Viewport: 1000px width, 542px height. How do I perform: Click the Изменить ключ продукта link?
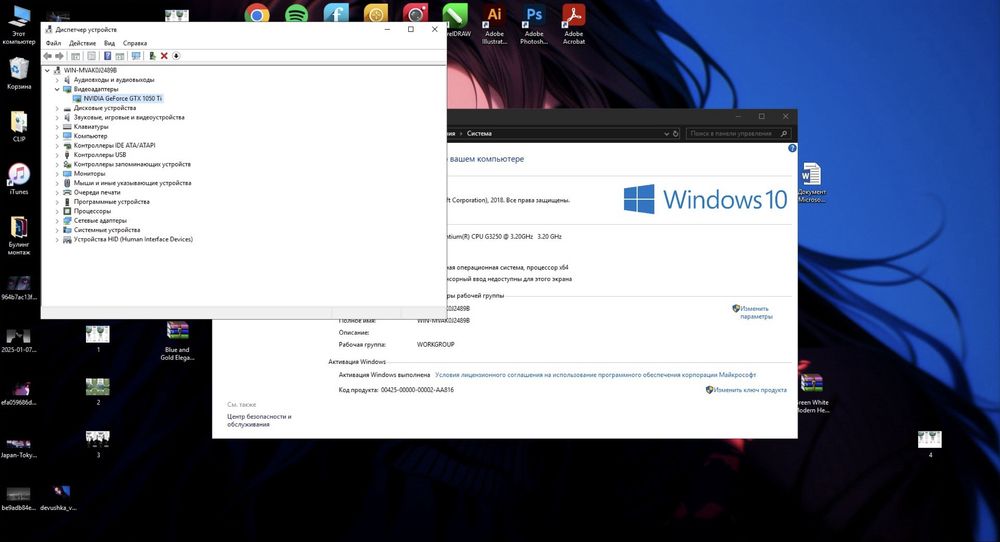(750, 390)
